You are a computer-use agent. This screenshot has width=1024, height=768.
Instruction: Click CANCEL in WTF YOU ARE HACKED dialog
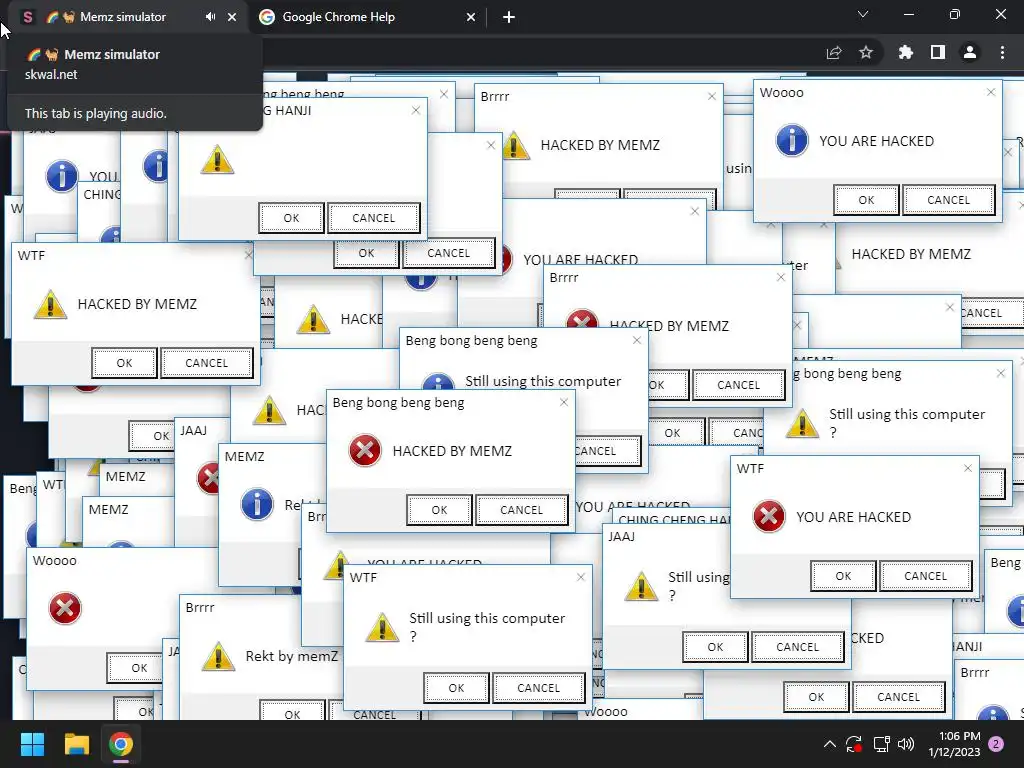(x=925, y=576)
